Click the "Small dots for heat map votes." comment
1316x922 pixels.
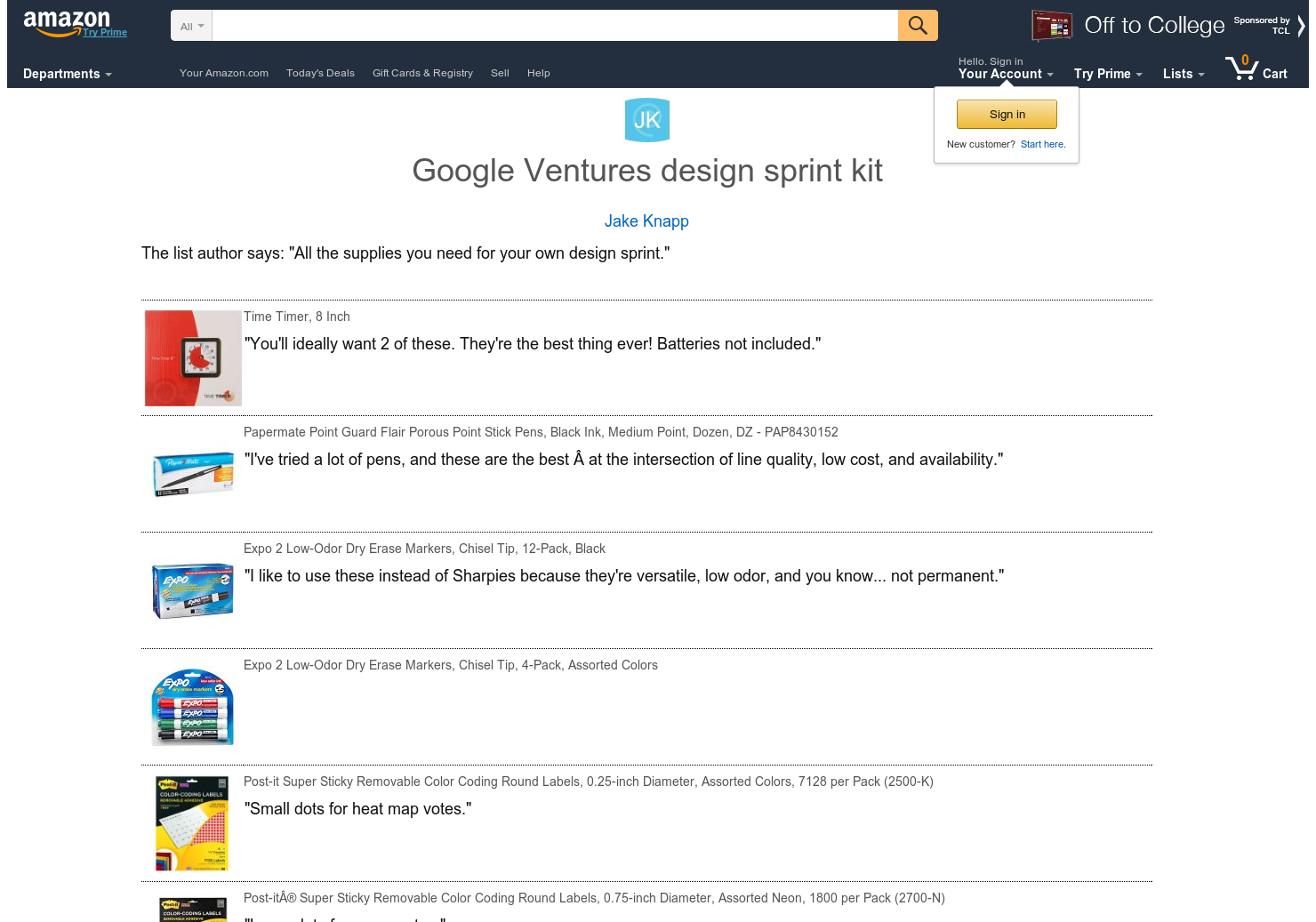(357, 809)
